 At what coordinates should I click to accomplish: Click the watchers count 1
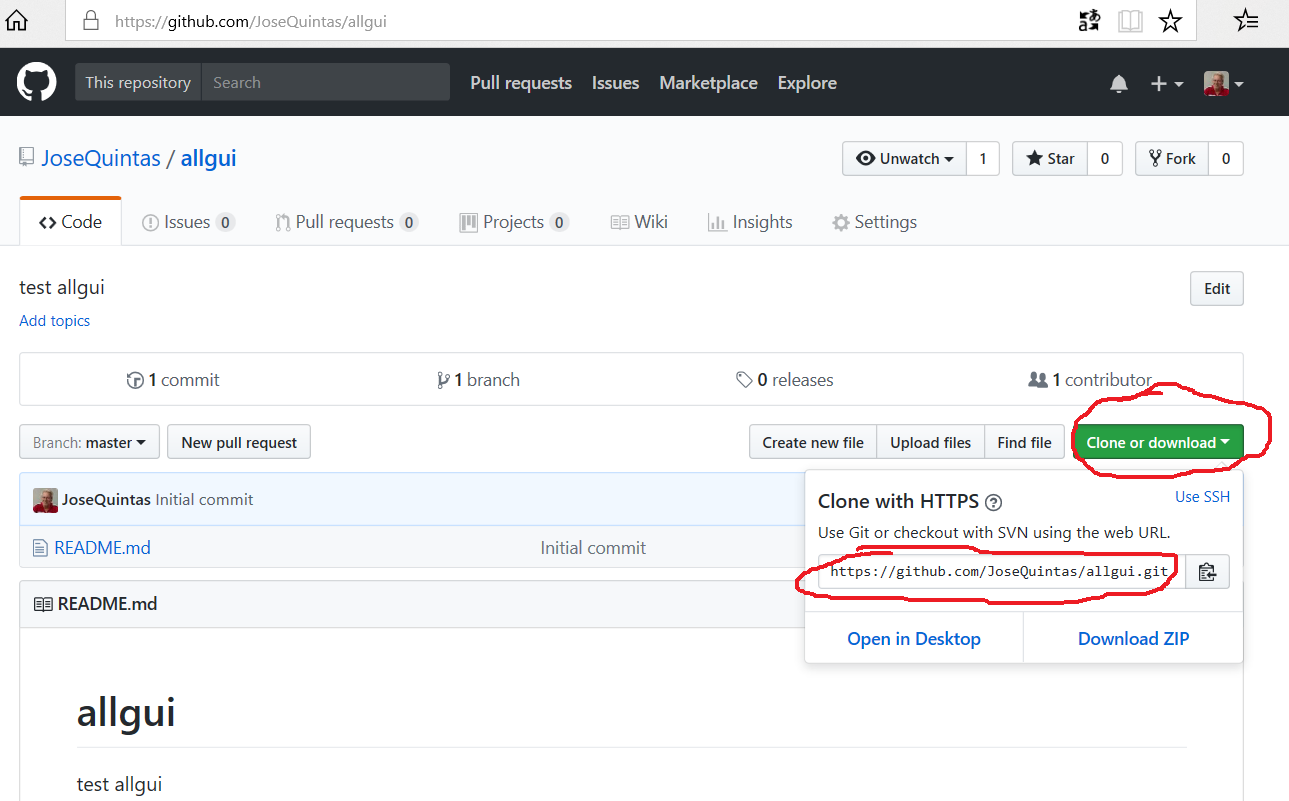point(983,159)
